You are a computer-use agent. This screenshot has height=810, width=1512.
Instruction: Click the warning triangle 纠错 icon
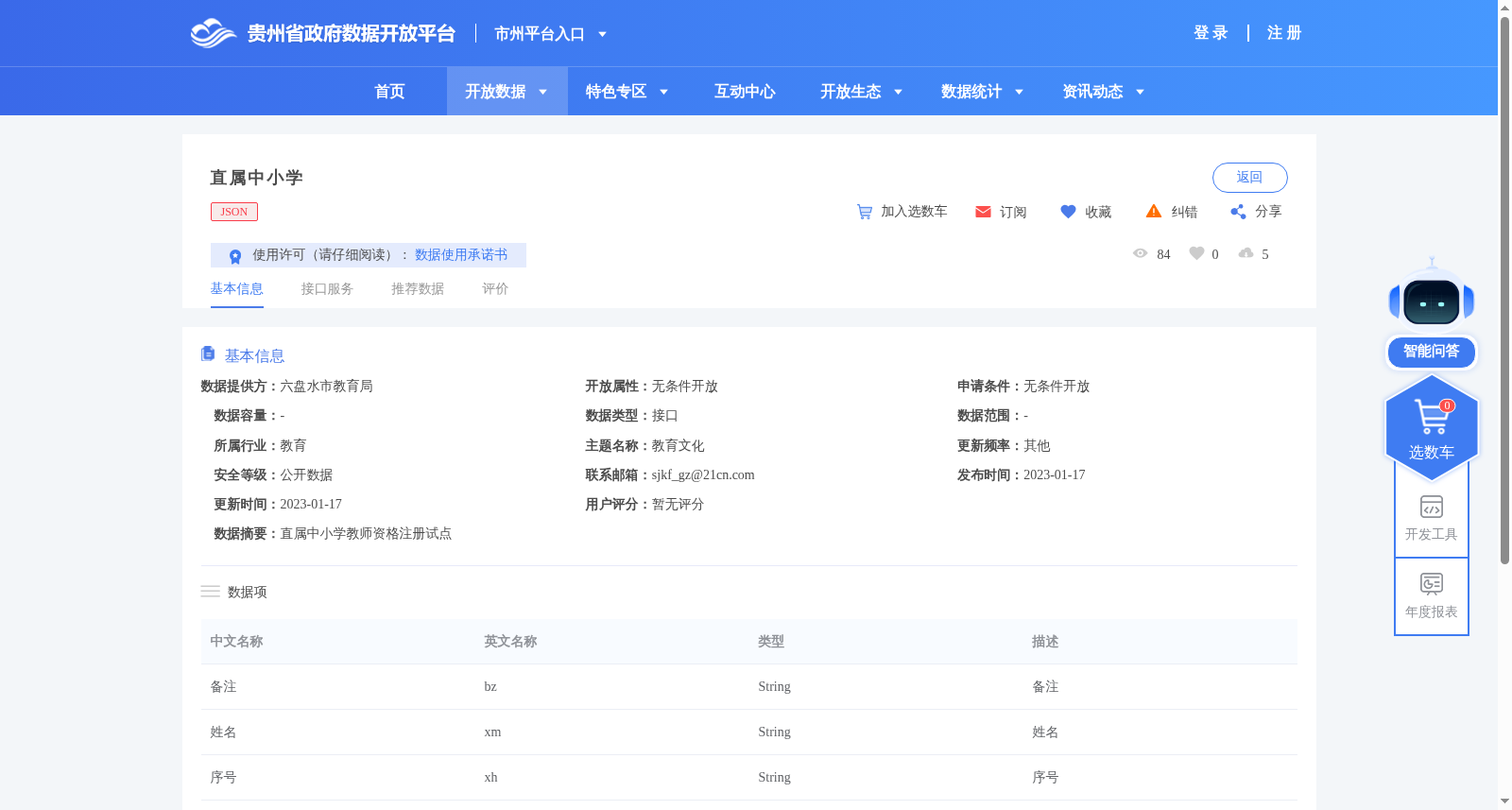(x=1154, y=211)
